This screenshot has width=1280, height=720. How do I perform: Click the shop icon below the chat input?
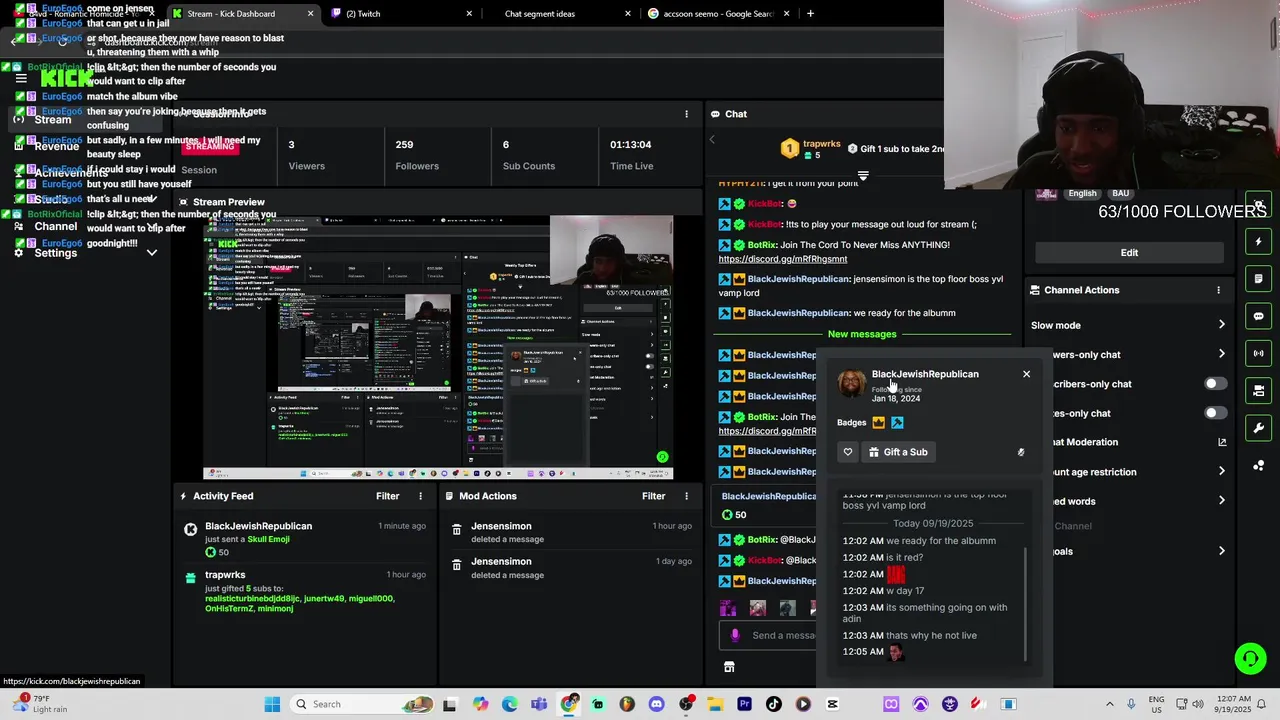(729, 667)
